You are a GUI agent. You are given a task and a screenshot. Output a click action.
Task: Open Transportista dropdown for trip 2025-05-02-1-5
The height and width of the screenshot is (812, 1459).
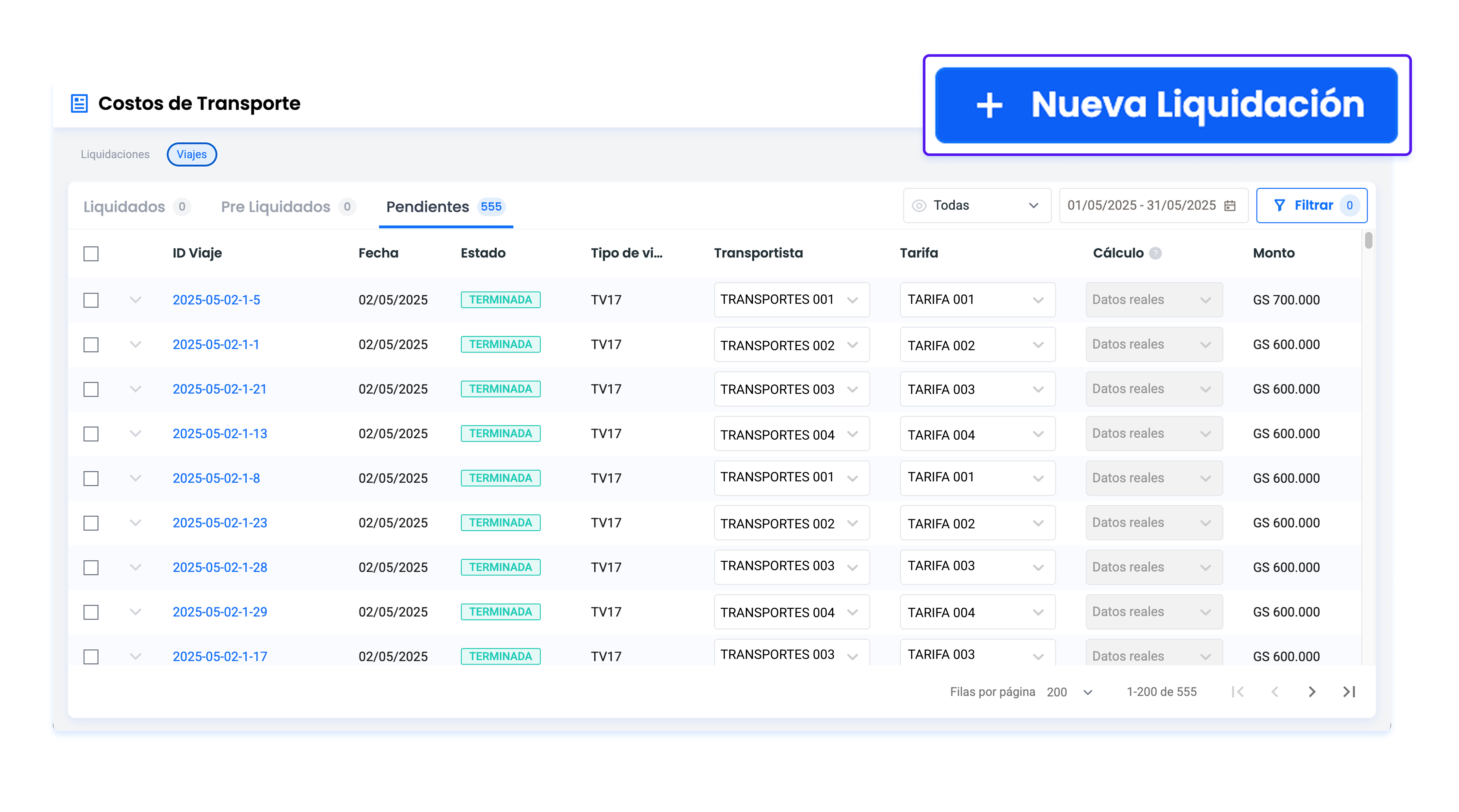(x=791, y=300)
